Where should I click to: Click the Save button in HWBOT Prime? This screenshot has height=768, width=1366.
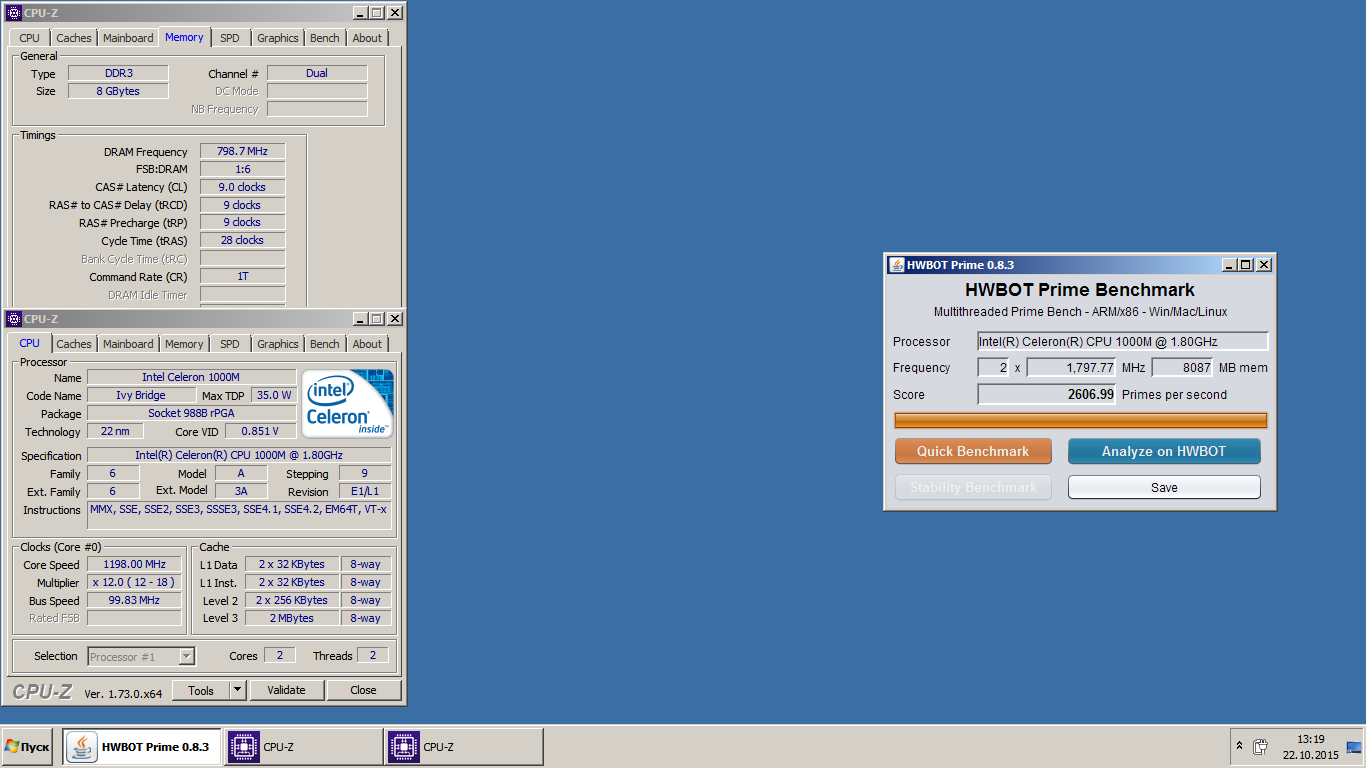[x=1164, y=487]
